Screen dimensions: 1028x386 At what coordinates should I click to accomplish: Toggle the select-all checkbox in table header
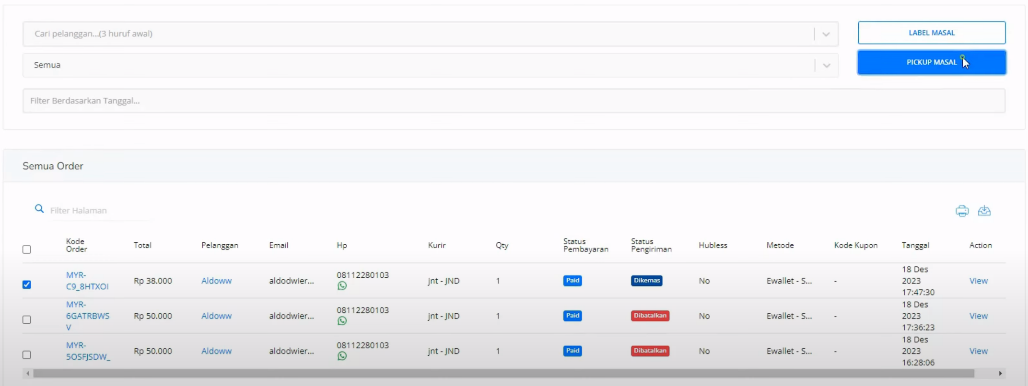(x=27, y=250)
